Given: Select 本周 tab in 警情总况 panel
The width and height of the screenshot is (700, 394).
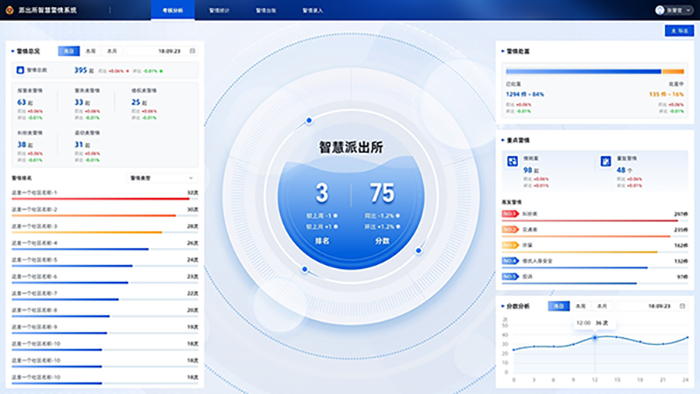Looking at the screenshot, I should coord(91,51).
